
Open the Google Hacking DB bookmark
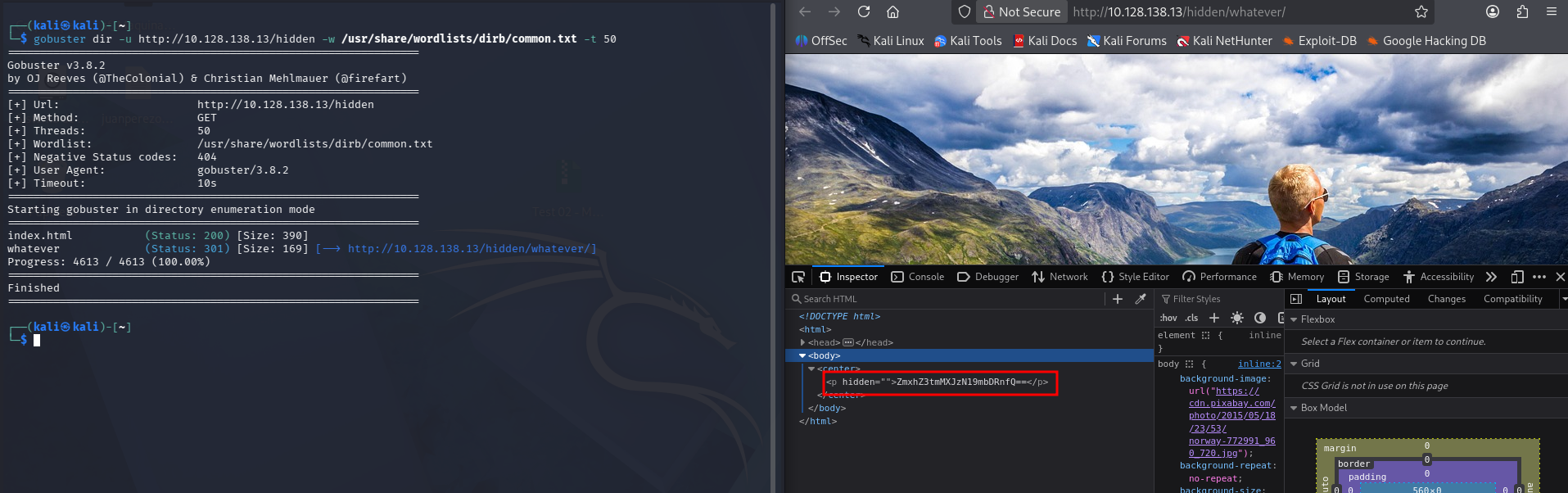[1426, 41]
